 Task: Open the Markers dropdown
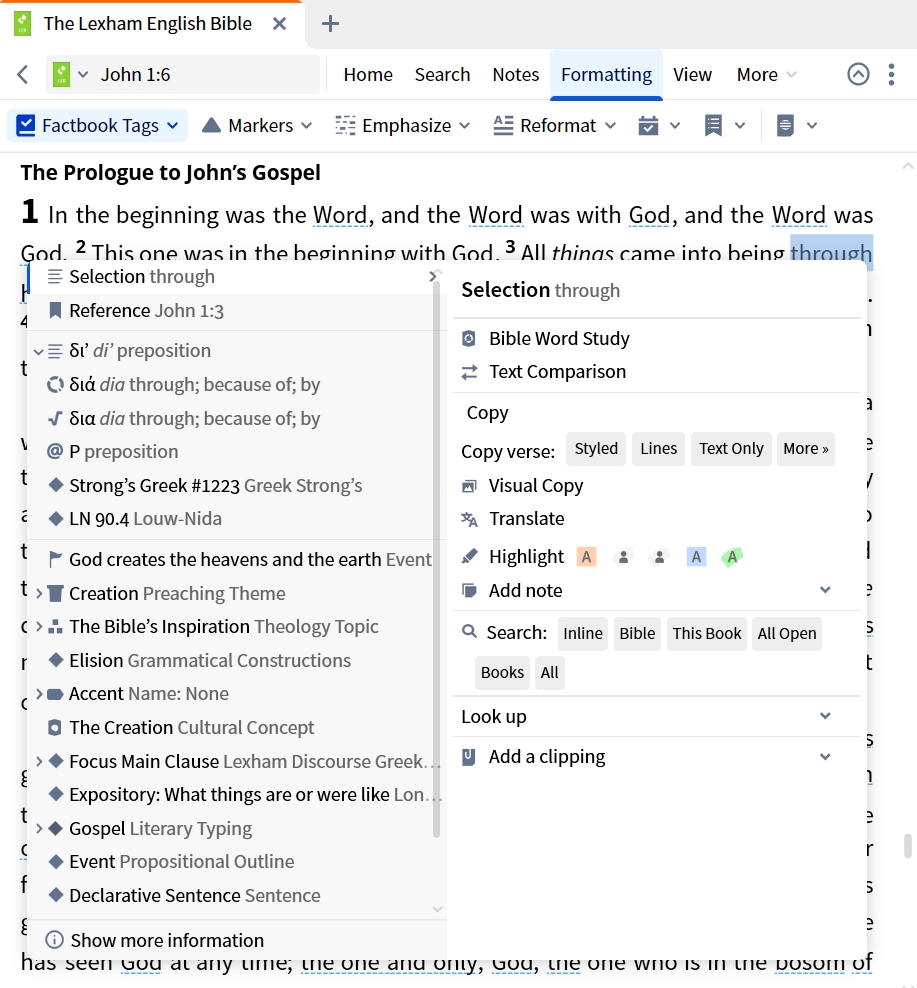coord(257,125)
